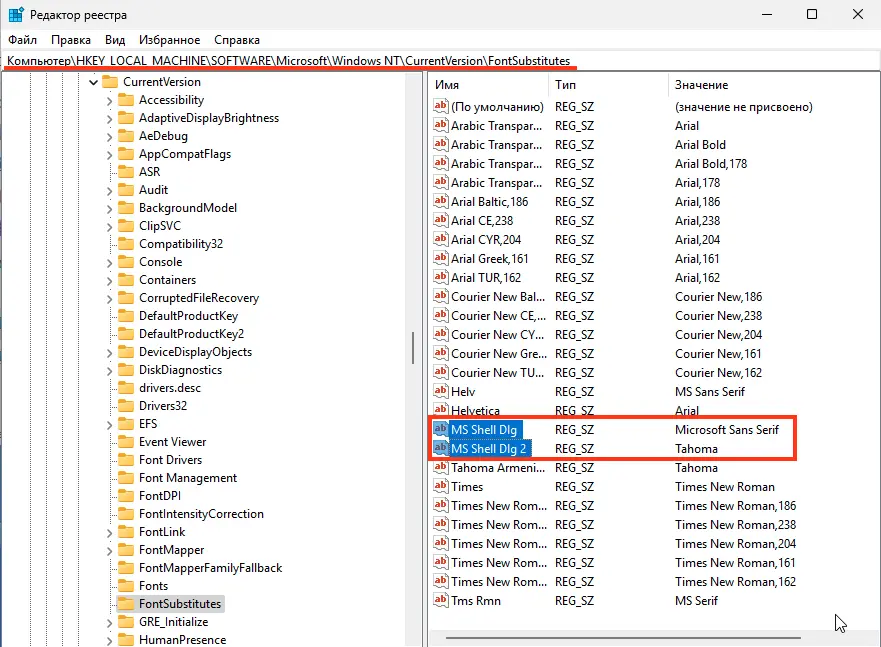Click the string icon of Arial Baltic,186
The height and width of the screenshot is (647, 881).
pyautogui.click(x=440, y=201)
